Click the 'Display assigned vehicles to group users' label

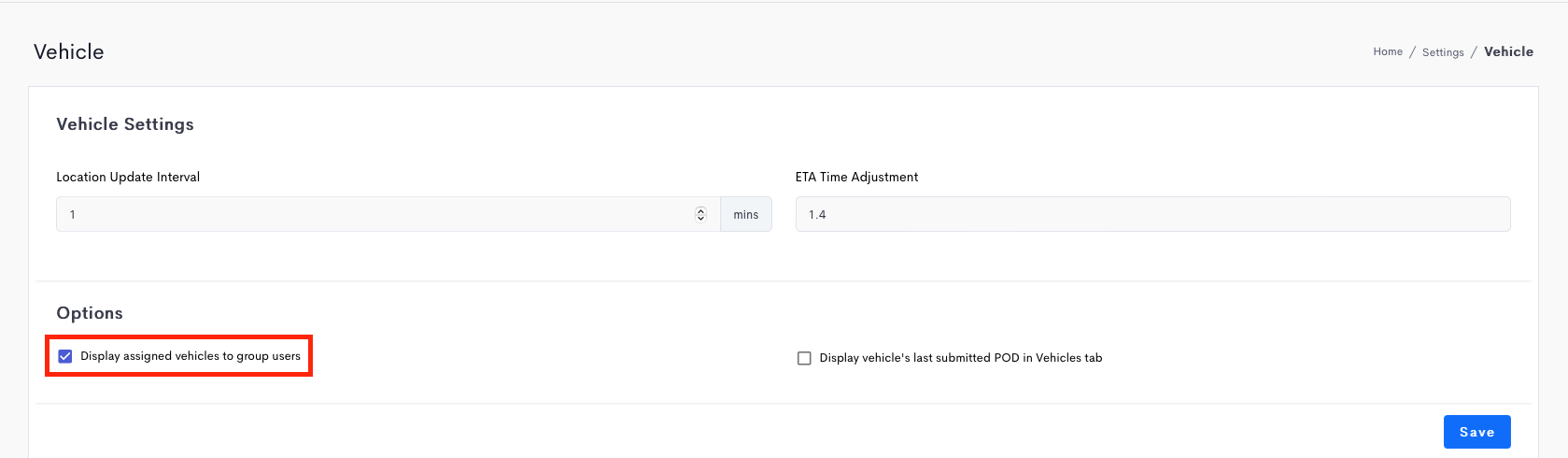(x=191, y=356)
